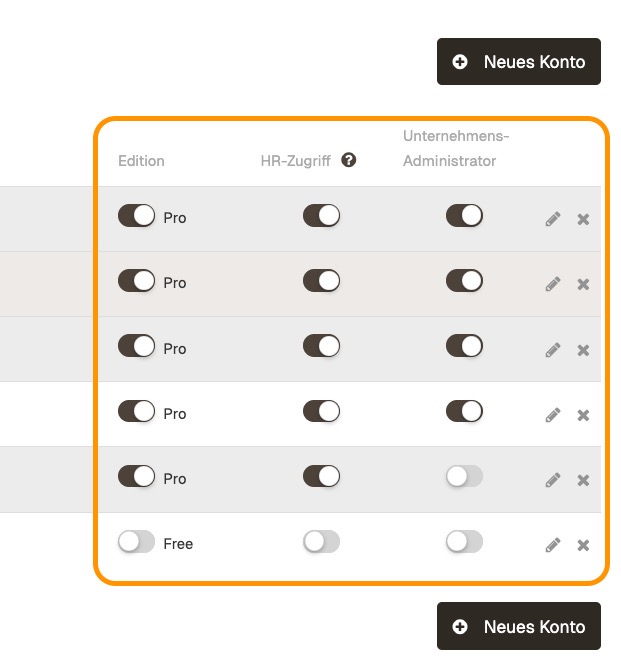621x666 pixels.
Task: Disable Unternehmens-Administrator in the third row
Action: pyautogui.click(x=464, y=347)
